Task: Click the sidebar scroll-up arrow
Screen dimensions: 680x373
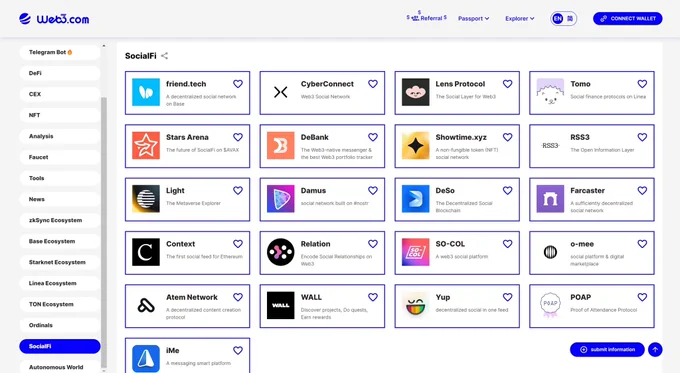Action: [x=104, y=46]
